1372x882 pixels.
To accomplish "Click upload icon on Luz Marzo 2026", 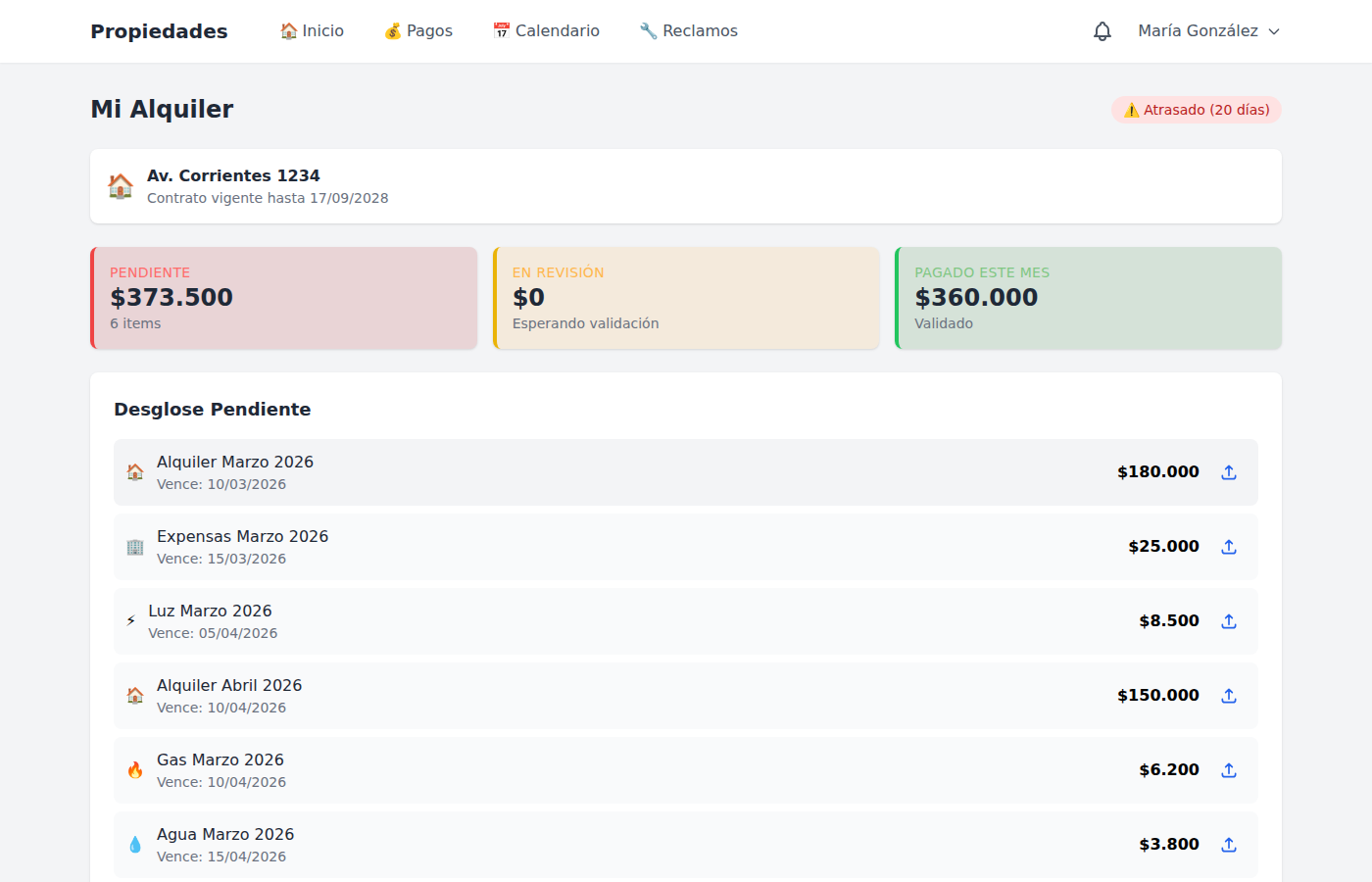I will pos(1228,621).
